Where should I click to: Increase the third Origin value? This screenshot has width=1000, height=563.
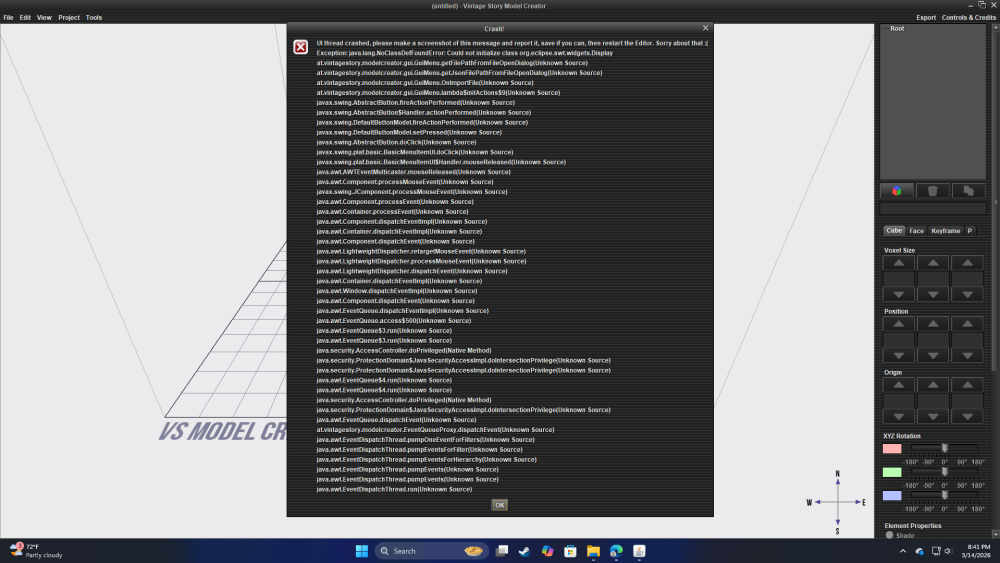[966, 386]
